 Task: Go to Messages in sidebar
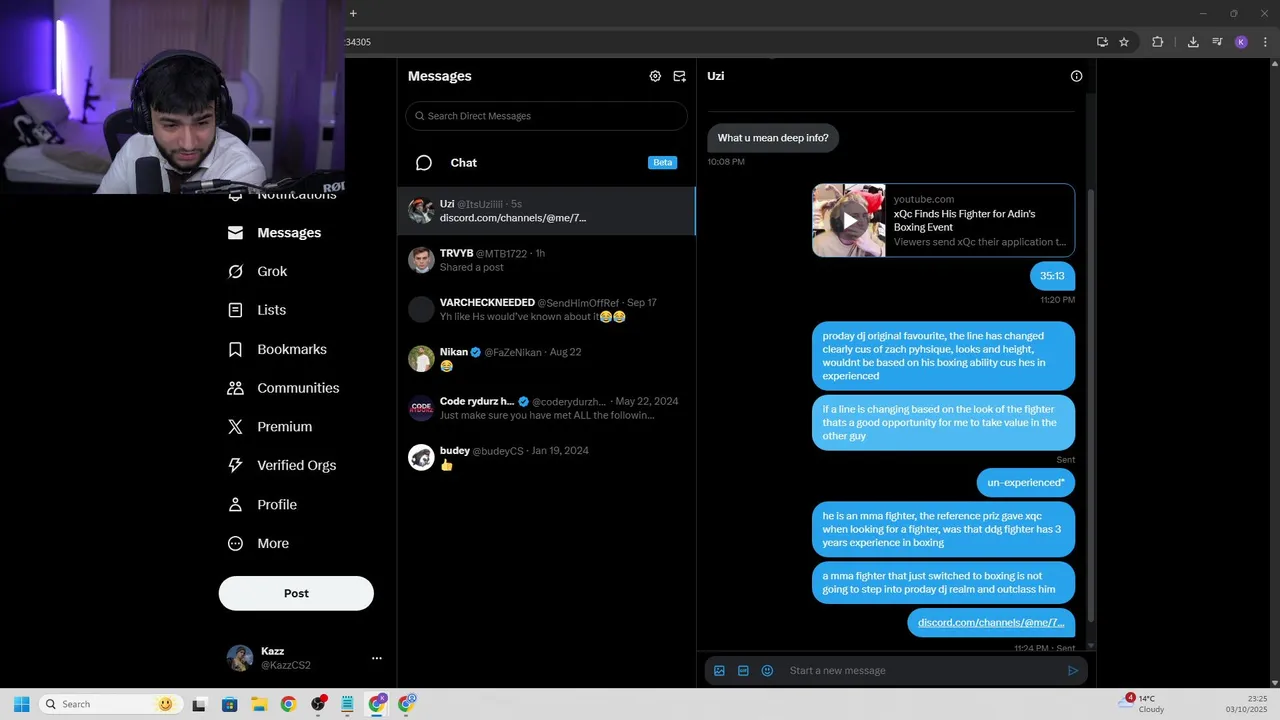coord(275,233)
